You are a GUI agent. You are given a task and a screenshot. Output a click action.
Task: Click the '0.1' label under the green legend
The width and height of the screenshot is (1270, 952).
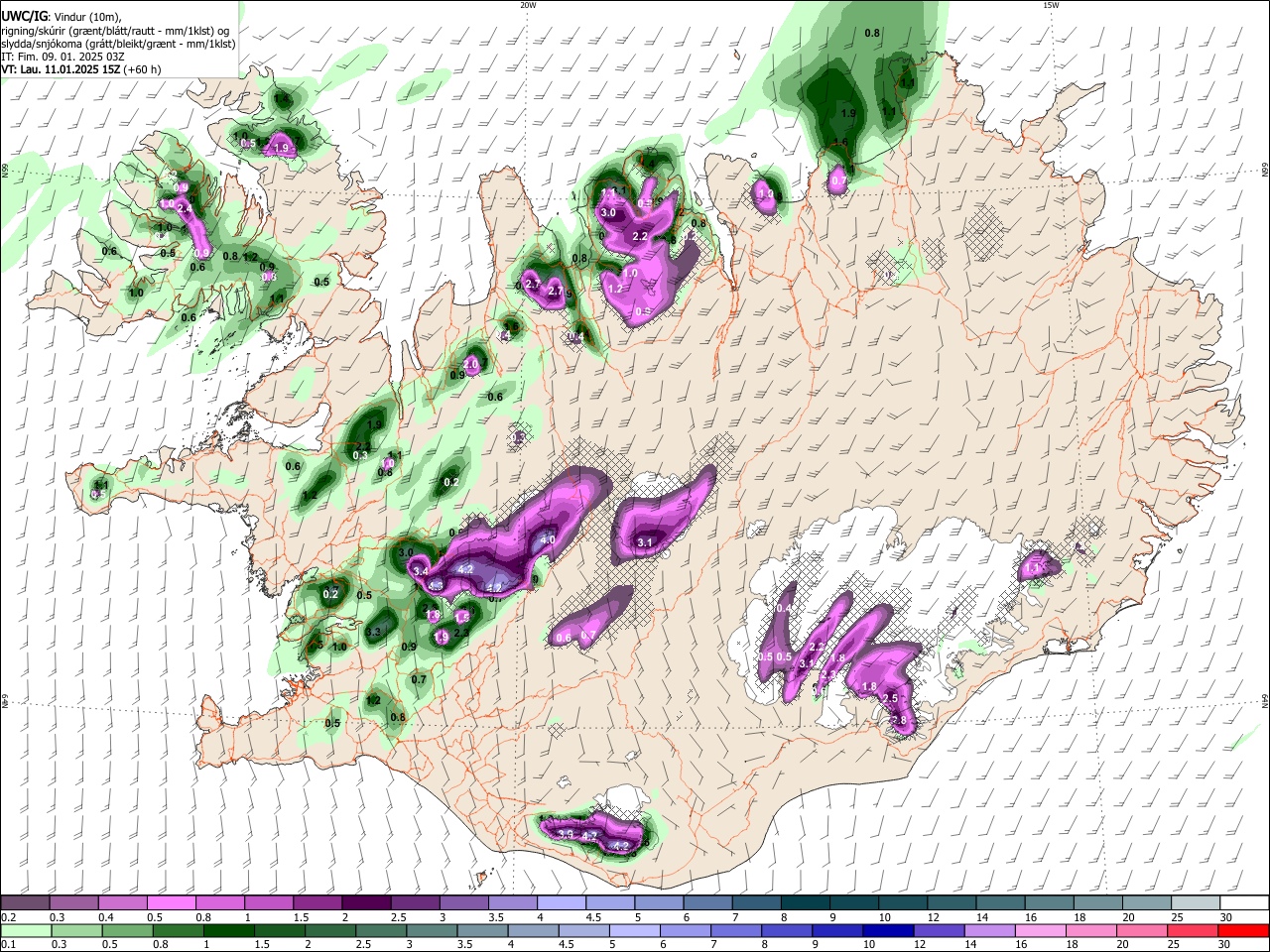[x=7, y=945]
